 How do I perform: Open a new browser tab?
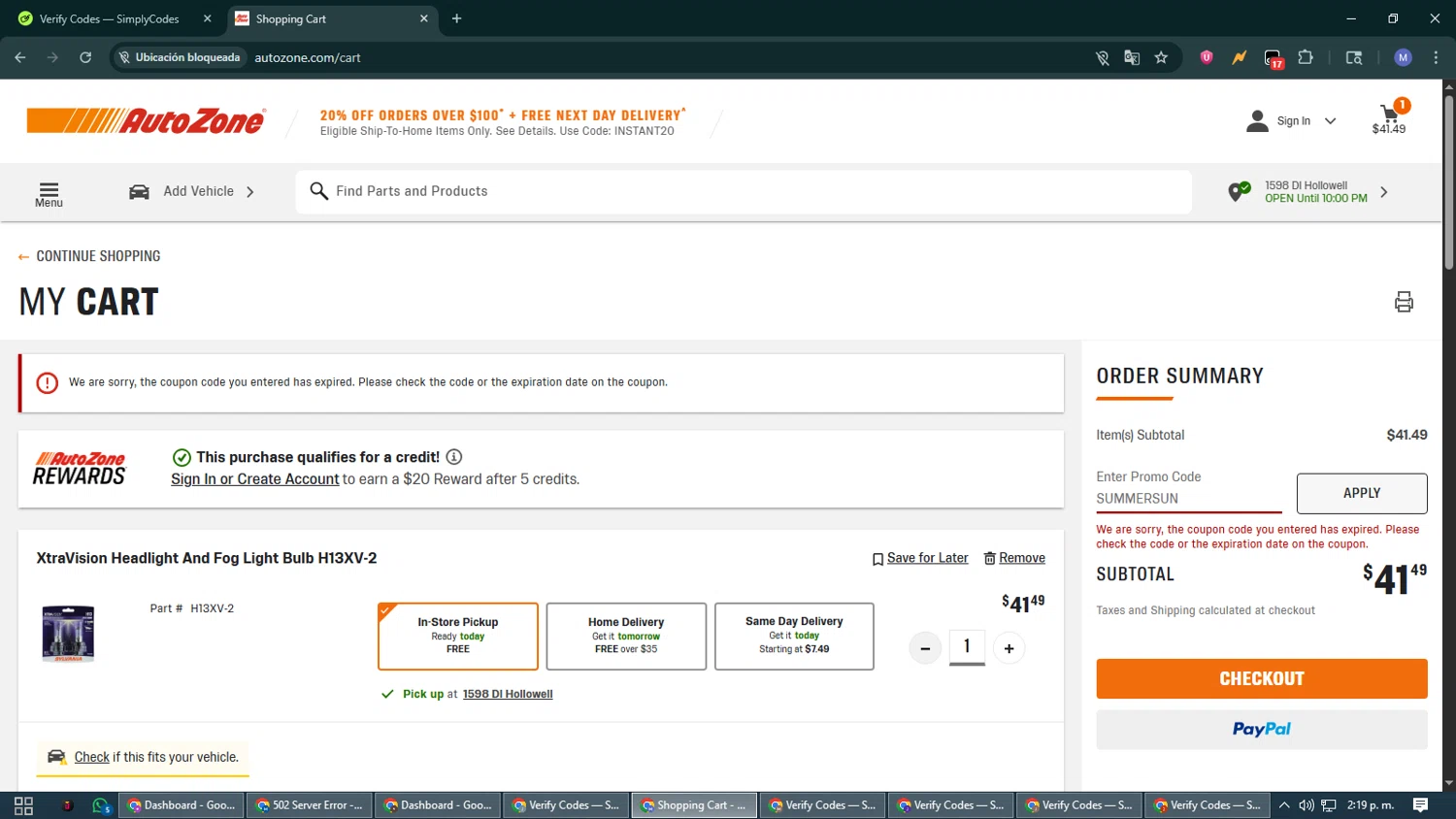[456, 18]
